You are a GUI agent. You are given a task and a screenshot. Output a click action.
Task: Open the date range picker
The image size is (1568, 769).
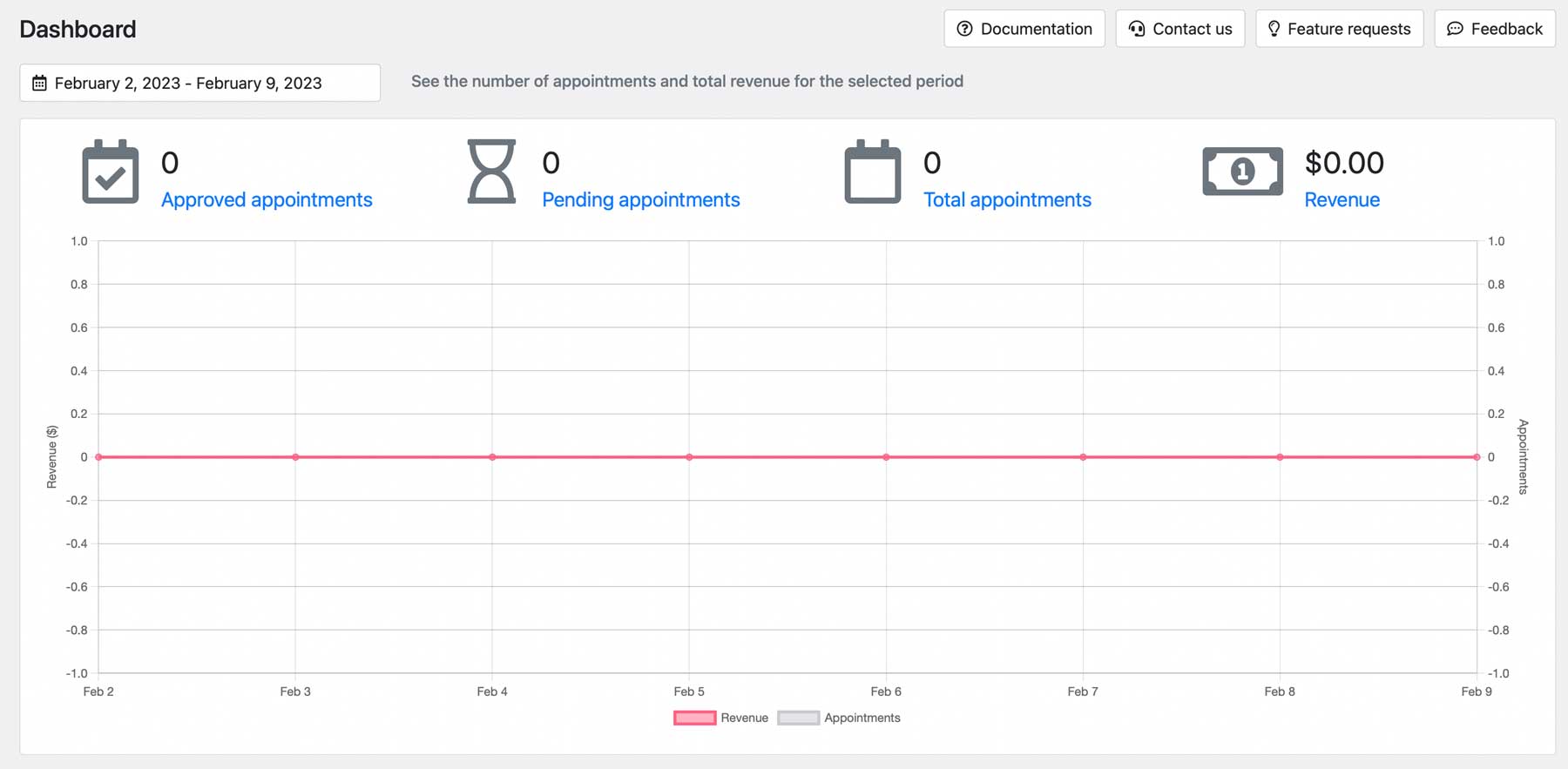(x=199, y=83)
